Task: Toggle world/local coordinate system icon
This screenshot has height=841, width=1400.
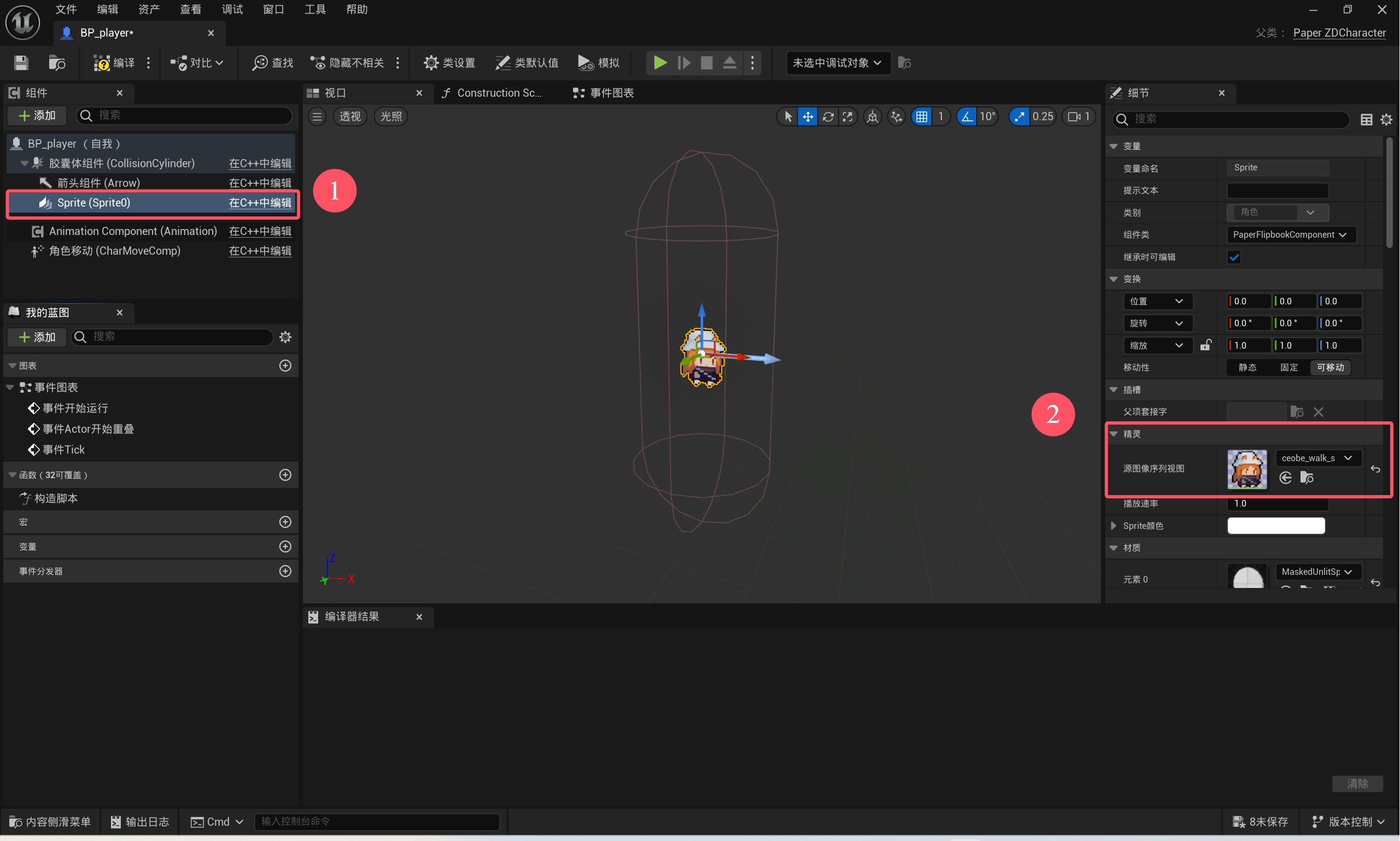Action: (x=873, y=117)
